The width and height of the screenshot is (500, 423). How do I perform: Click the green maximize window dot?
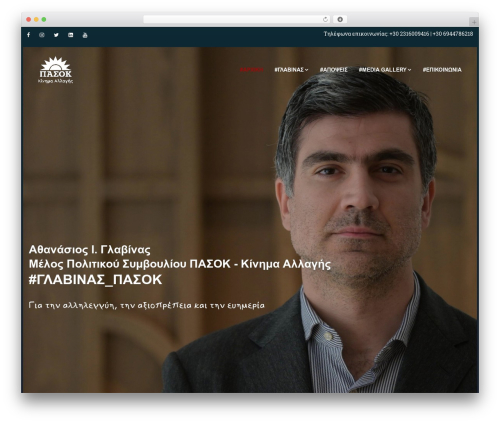(44, 19)
